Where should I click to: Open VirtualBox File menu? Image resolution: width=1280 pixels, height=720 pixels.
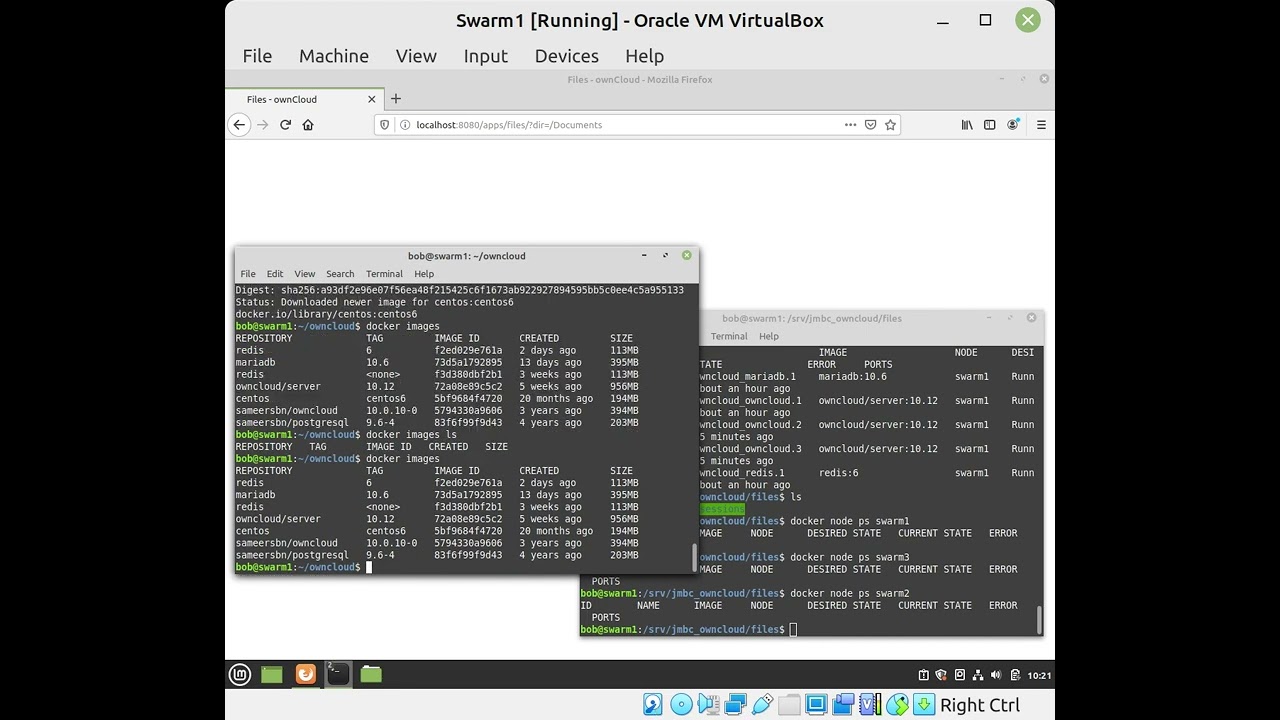point(257,56)
